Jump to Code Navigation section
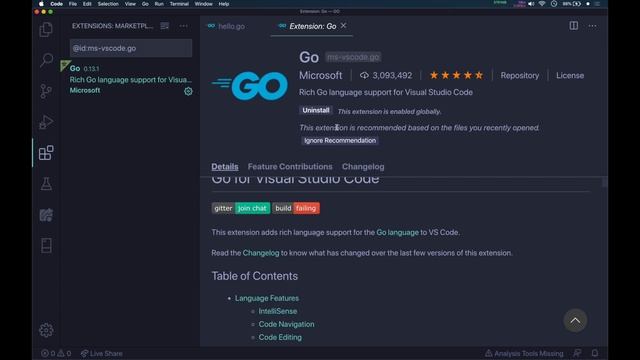Image resolution: width=640 pixels, height=360 pixels. coord(286,324)
